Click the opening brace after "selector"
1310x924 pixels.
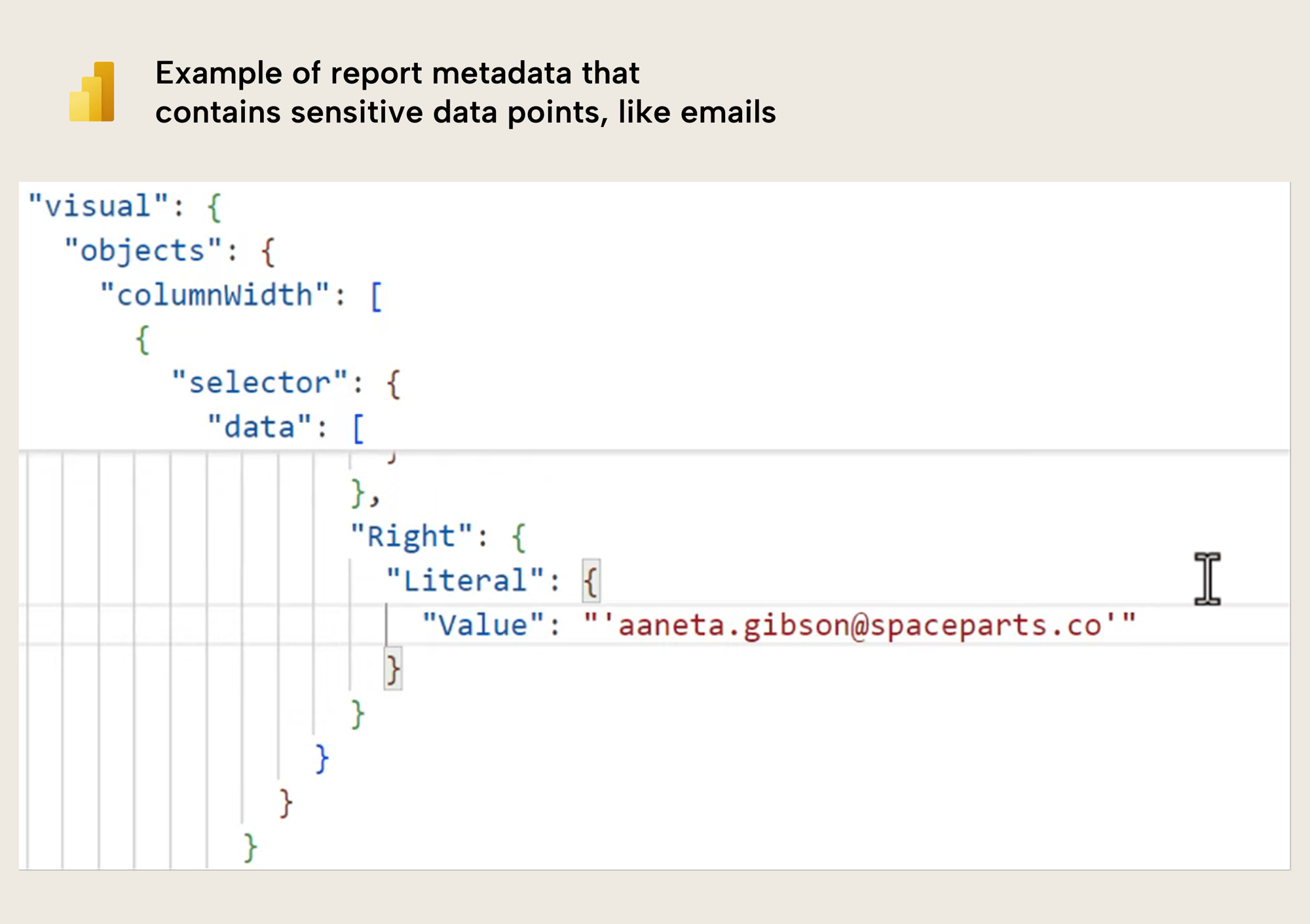(x=393, y=384)
